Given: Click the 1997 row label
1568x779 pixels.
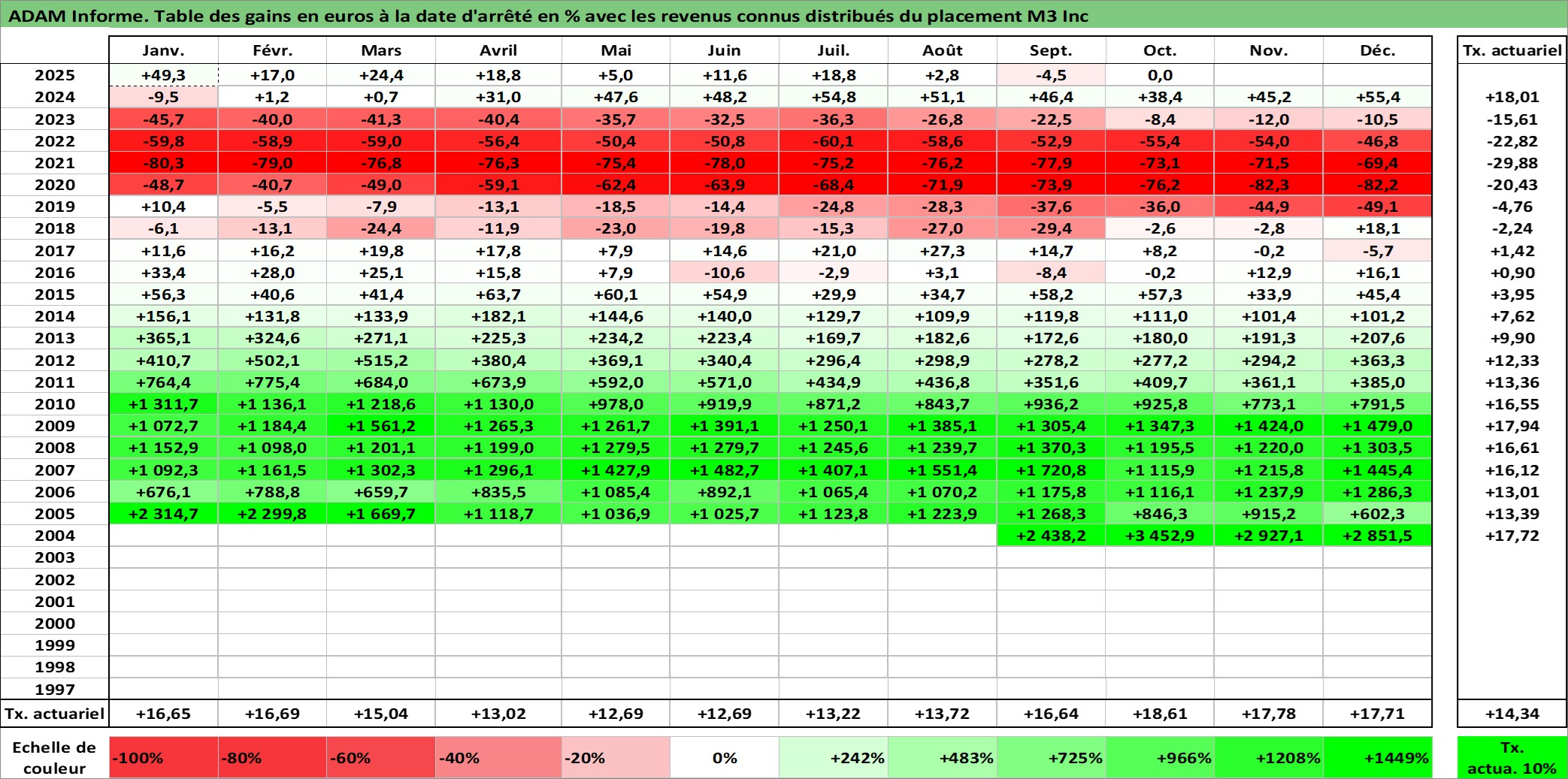Looking at the screenshot, I should point(55,690).
